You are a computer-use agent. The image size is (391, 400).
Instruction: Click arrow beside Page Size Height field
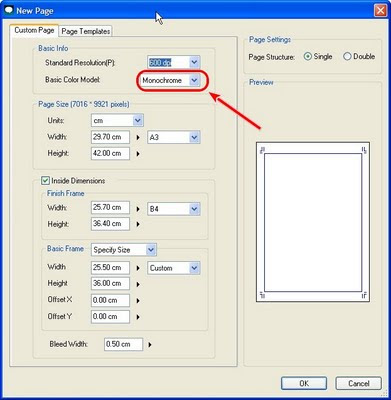(138, 154)
